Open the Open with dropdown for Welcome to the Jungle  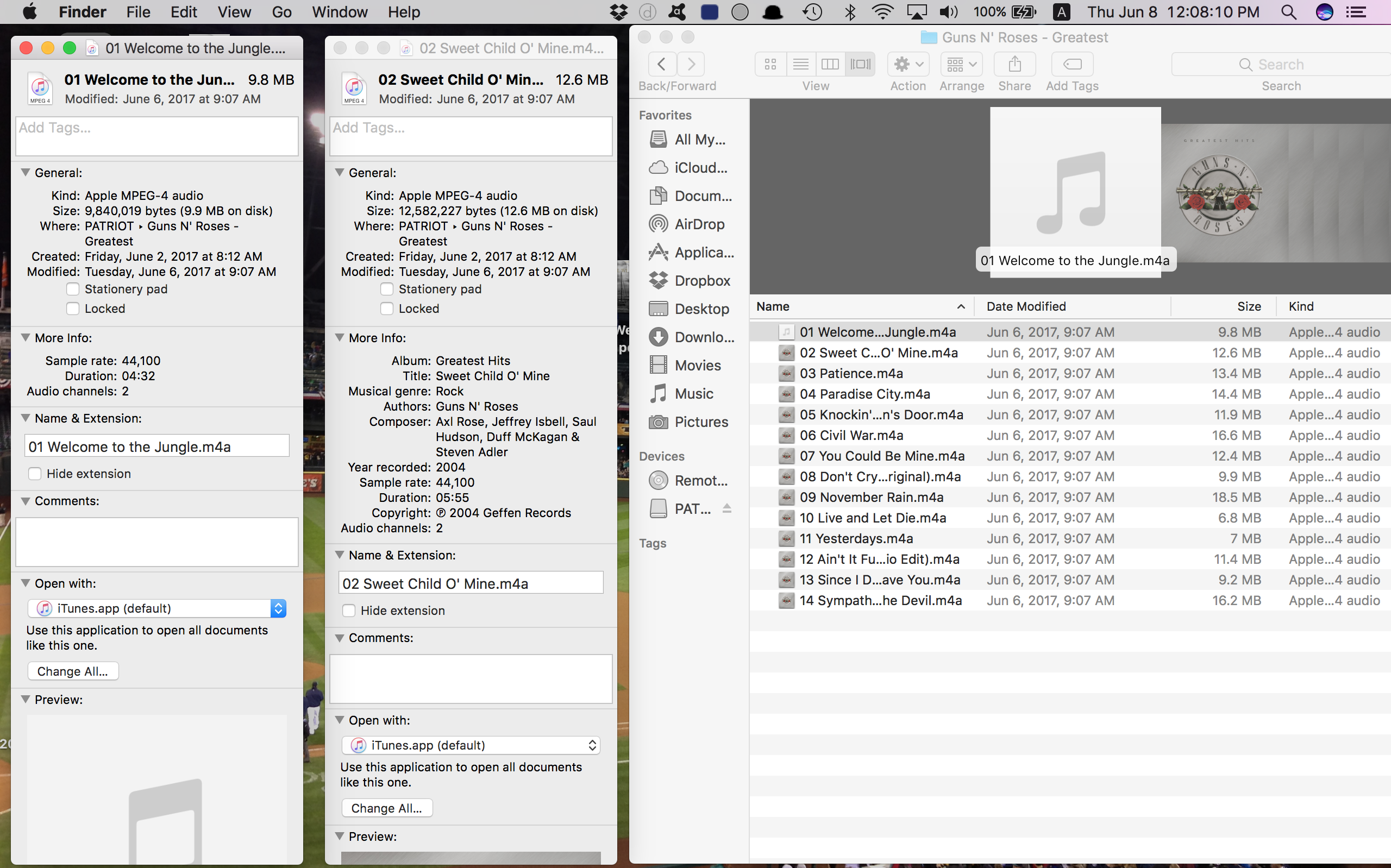(156, 608)
